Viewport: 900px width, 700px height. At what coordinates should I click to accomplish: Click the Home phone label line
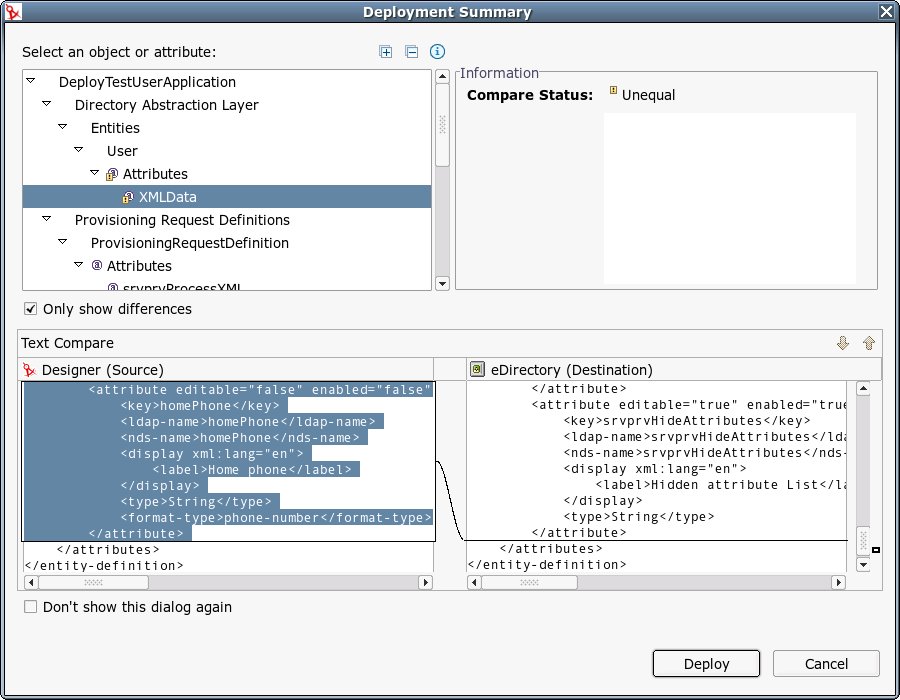click(252, 470)
